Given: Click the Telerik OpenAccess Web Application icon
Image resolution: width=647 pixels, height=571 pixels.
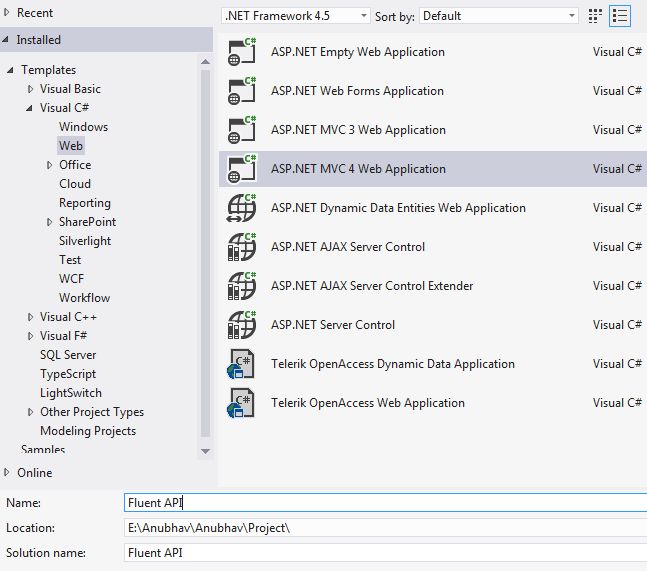Looking at the screenshot, I should (243, 404).
